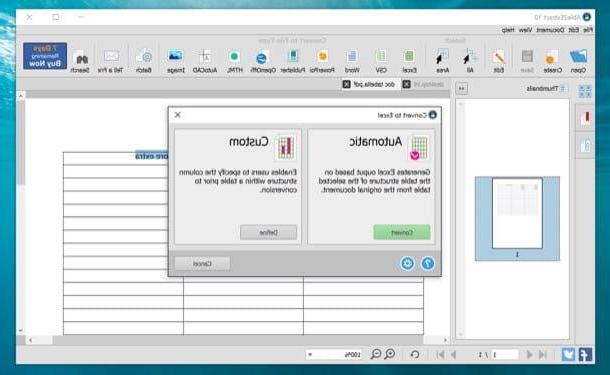The width and height of the screenshot is (610, 375).
Task: Choose the Select All tool
Action: click(470, 57)
